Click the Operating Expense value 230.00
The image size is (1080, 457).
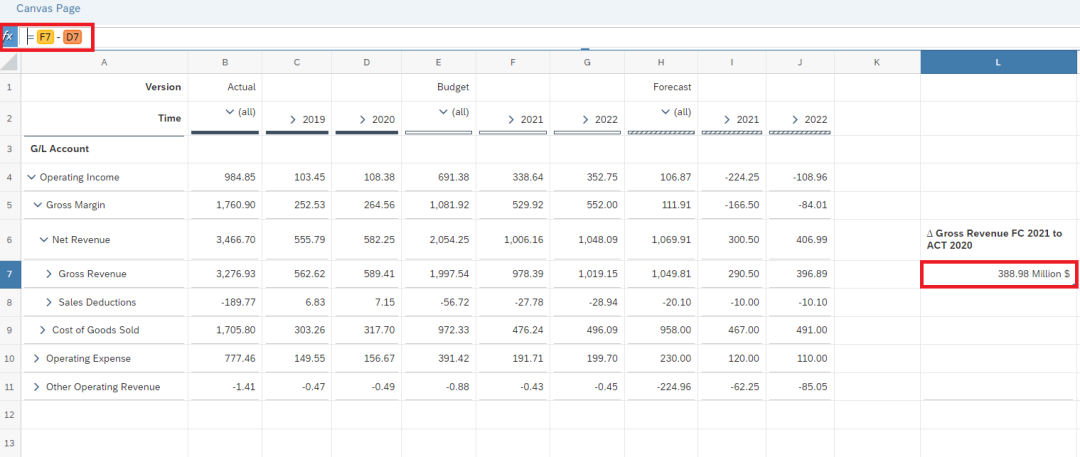tap(675, 358)
